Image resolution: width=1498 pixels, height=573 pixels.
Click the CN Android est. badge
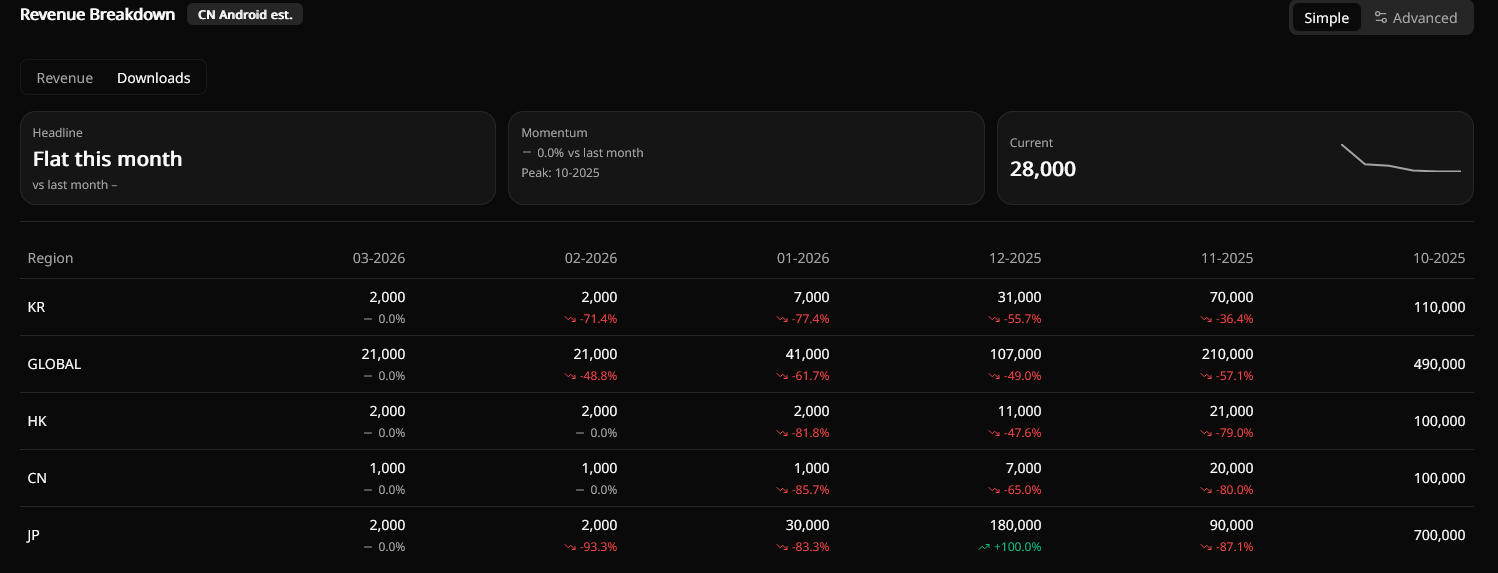pyautogui.click(x=245, y=15)
